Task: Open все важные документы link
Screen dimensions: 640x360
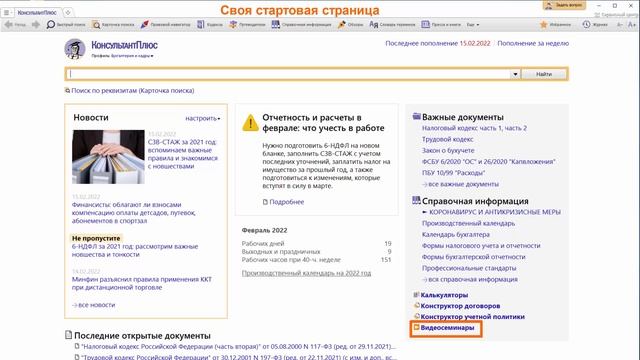Action: [x=460, y=184]
